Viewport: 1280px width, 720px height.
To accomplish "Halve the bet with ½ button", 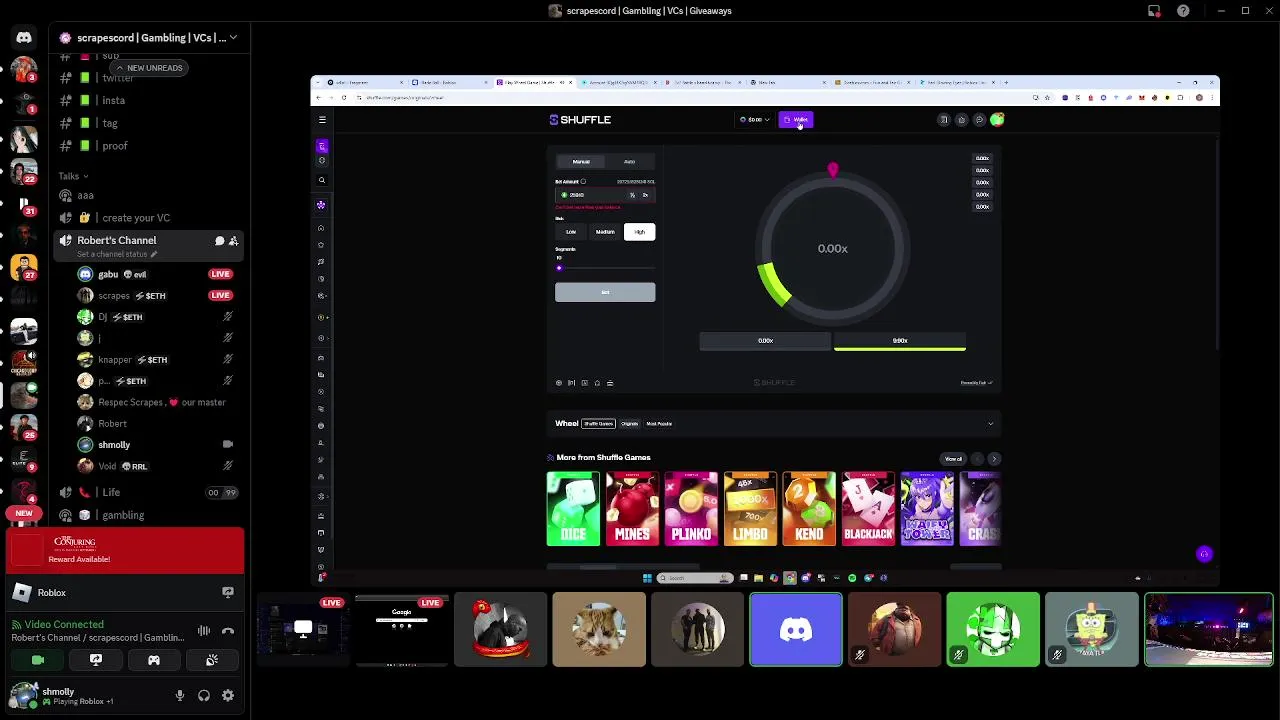I will (632, 195).
